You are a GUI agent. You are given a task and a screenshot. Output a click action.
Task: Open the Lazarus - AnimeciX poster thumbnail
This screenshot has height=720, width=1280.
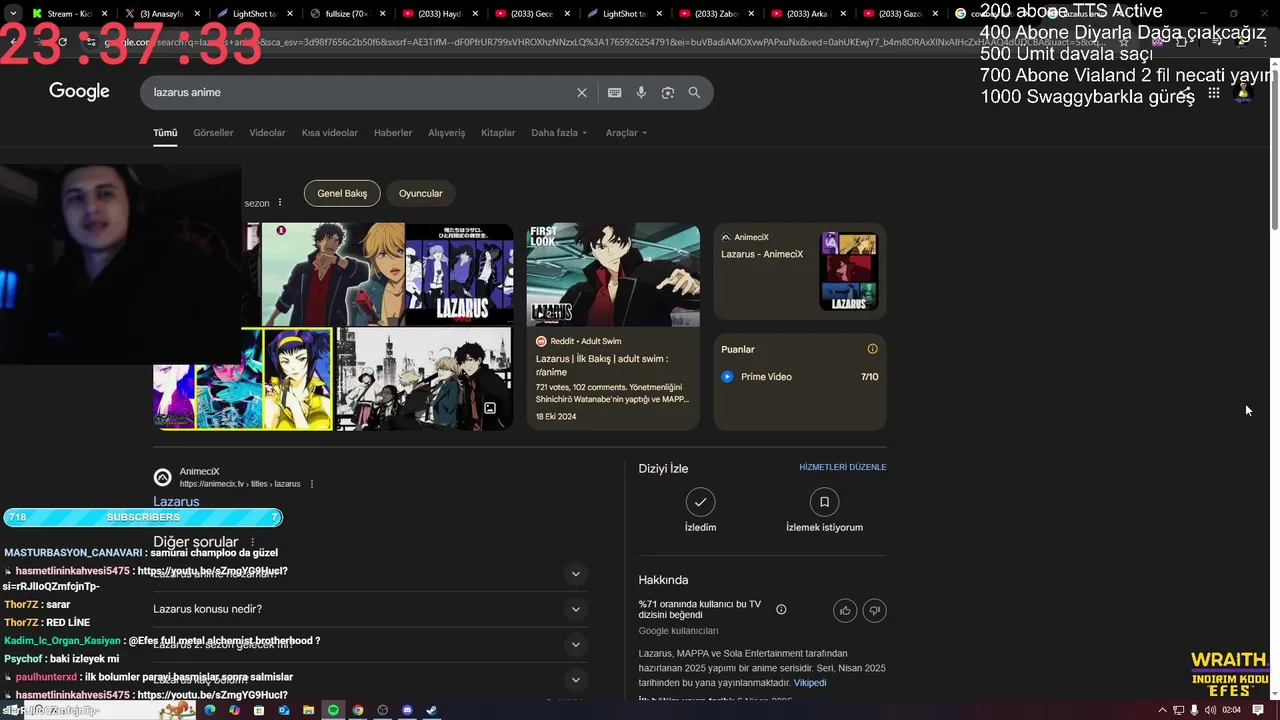[x=849, y=271]
